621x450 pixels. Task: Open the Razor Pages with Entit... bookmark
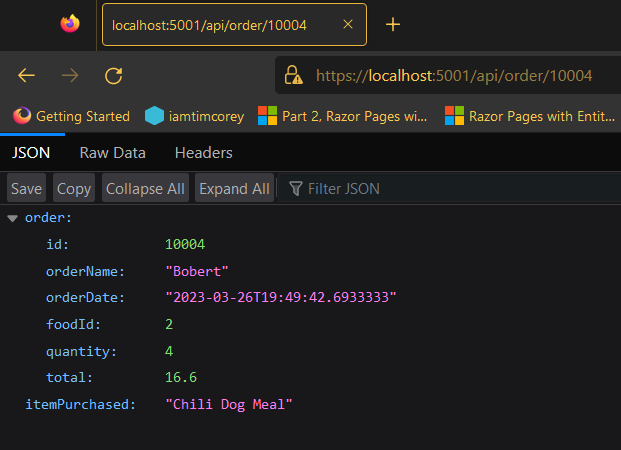(530, 116)
